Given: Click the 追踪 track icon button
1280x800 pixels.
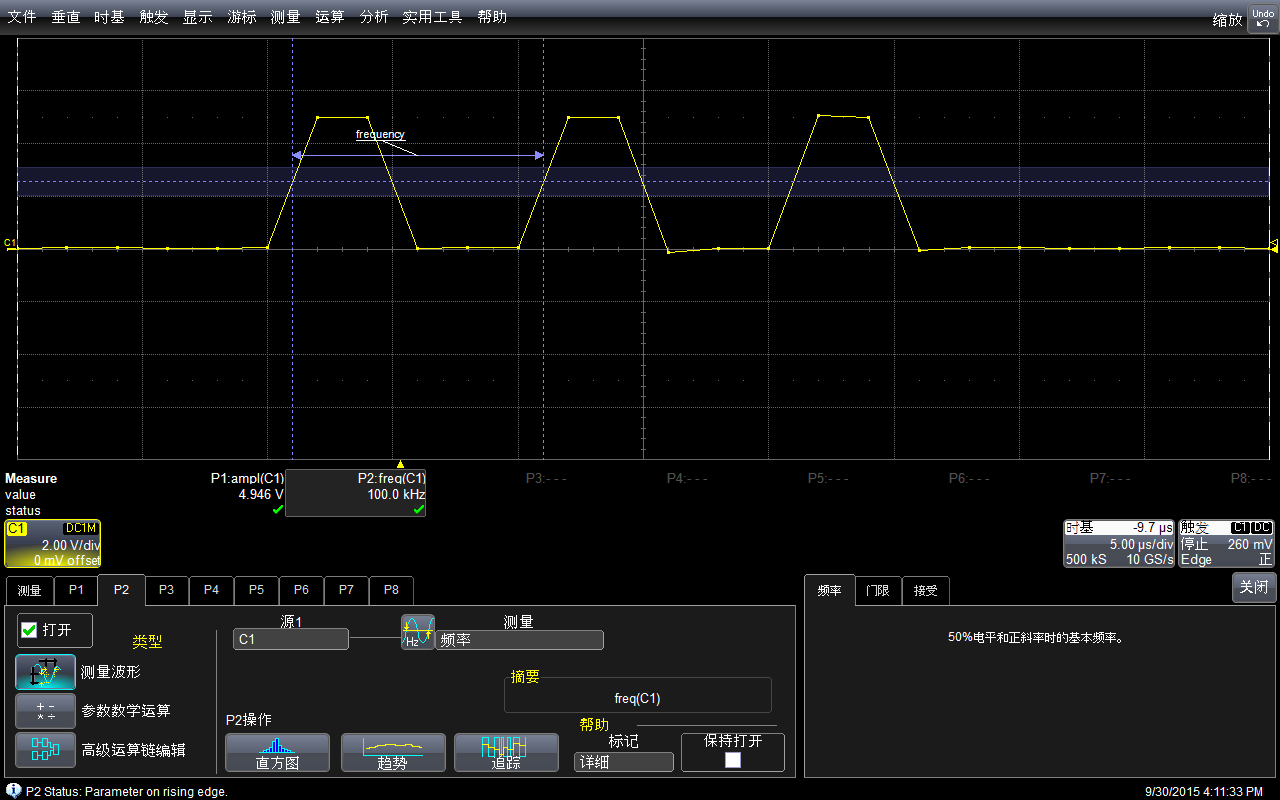Looking at the screenshot, I should coord(506,753).
